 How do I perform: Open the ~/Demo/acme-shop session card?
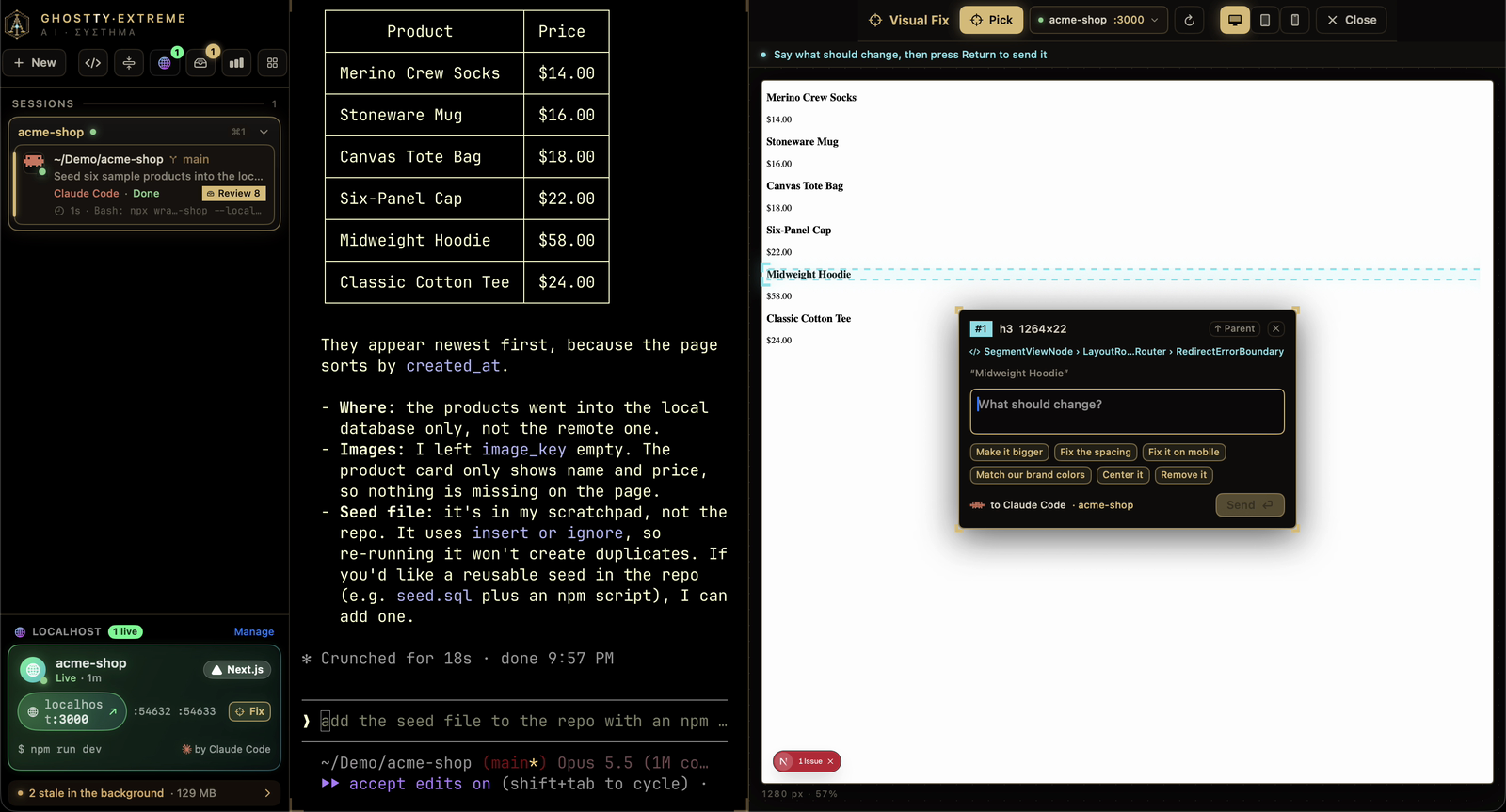pos(144,185)
